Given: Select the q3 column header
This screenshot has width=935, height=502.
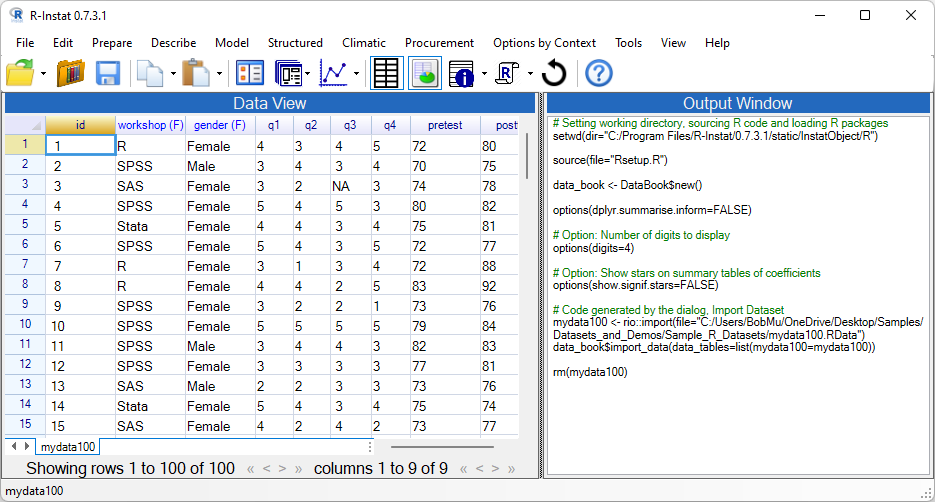Looking at the screenshot, I should 350,125.
